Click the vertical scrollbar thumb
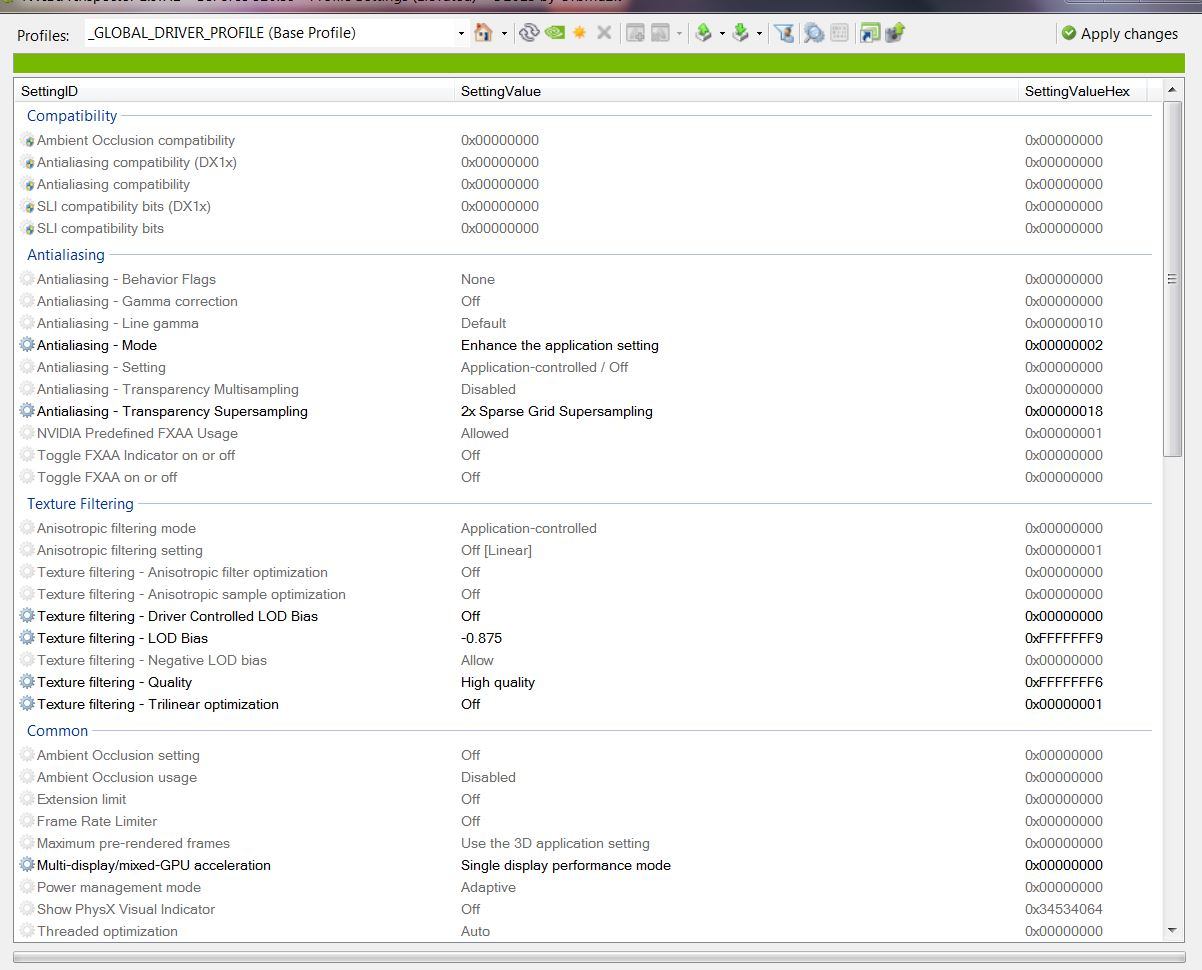The image size is (1202, 970). click(x=1173, y=279)
